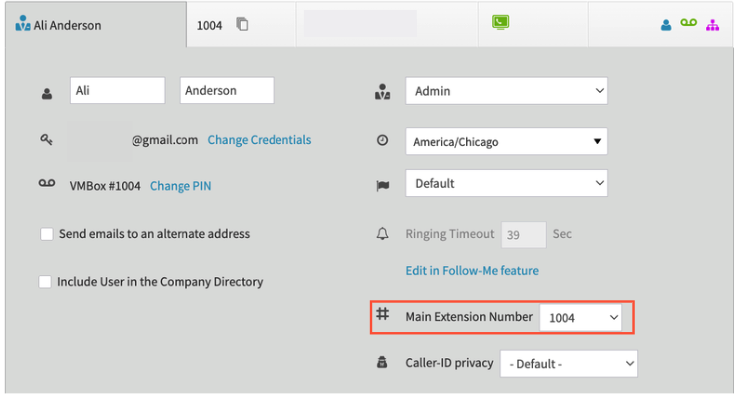
Task: Expand the Main Extension Number 1004 dropdown
Action: (x=580, y=318)
